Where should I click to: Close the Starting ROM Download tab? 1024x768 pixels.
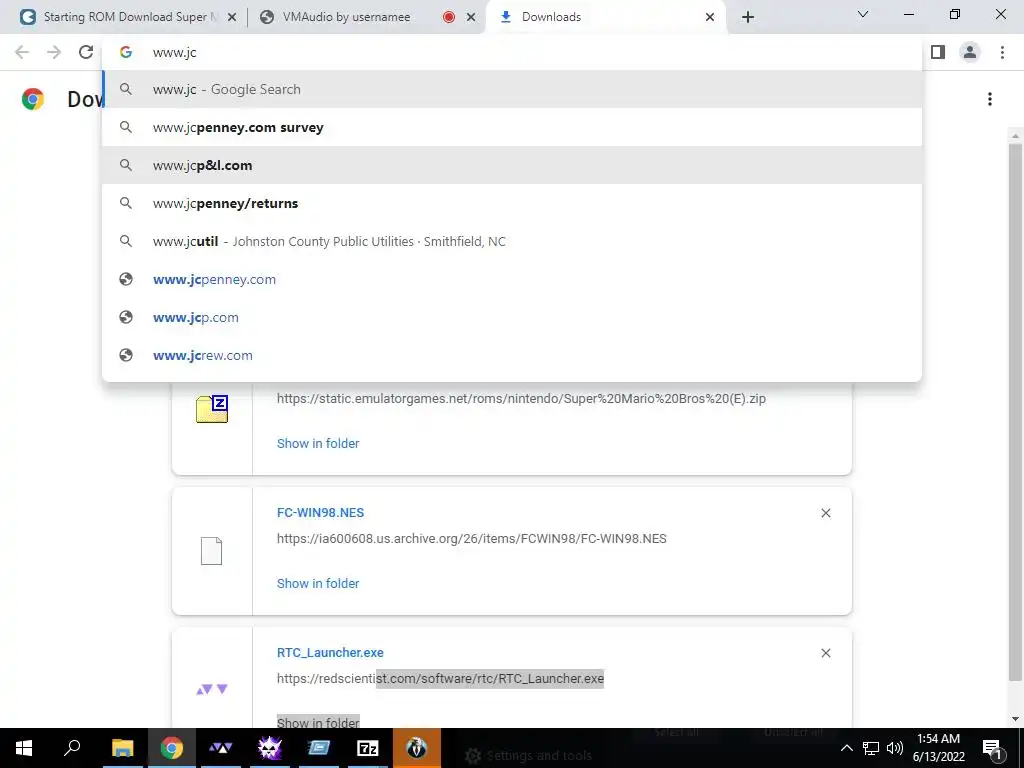[x=232, y=18]
